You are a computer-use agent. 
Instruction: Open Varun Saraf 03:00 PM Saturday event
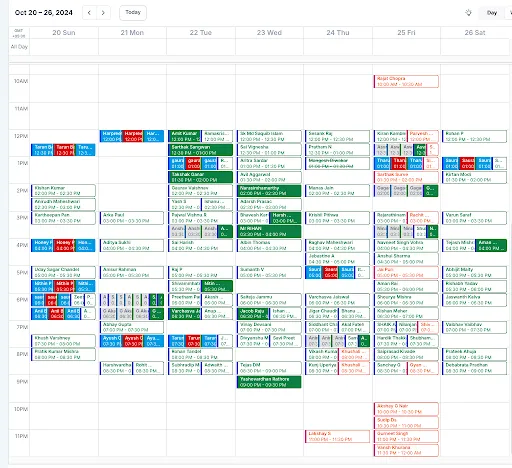click(474, 218)
